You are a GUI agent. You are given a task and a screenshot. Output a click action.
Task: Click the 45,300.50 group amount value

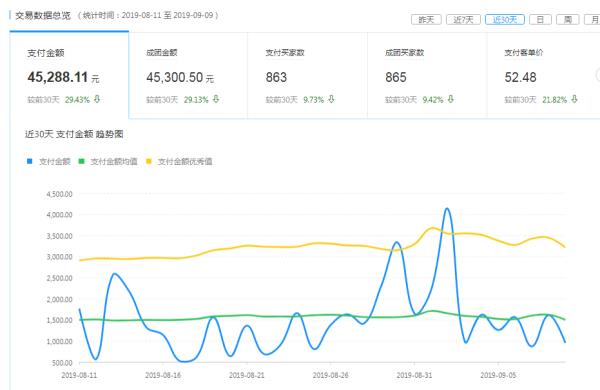coord(174,77)
